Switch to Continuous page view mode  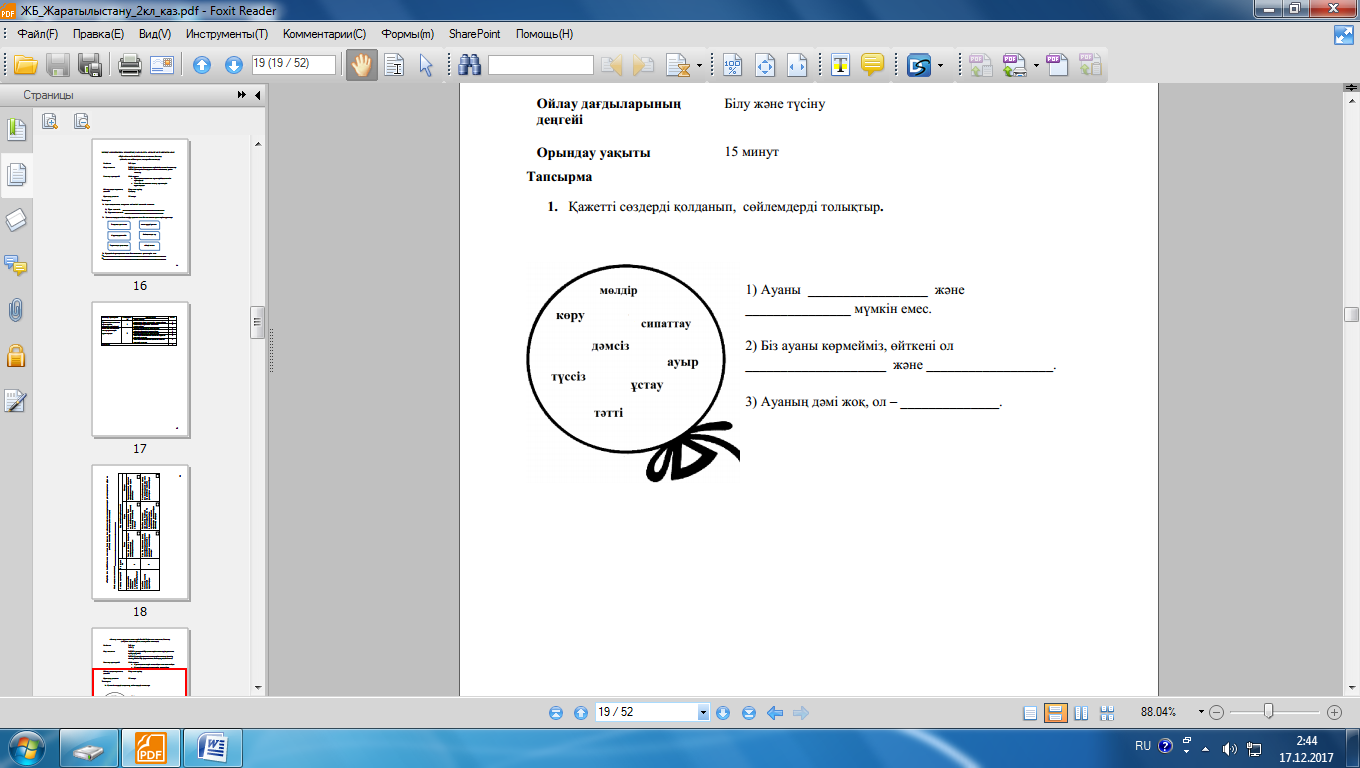point(1054,713)
